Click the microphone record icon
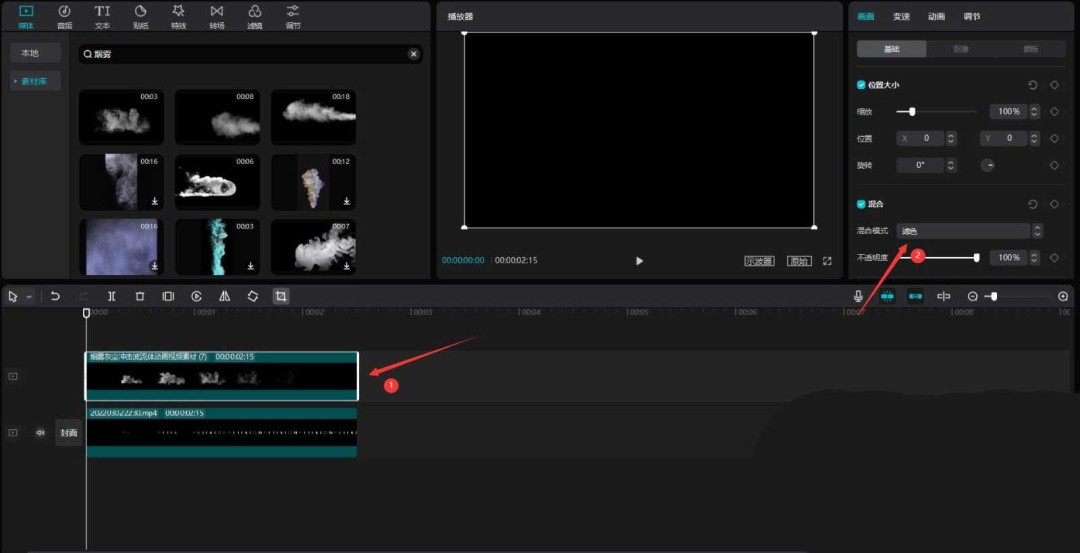Viewport: 1080px width, 553px height. [x=858, y=297]
